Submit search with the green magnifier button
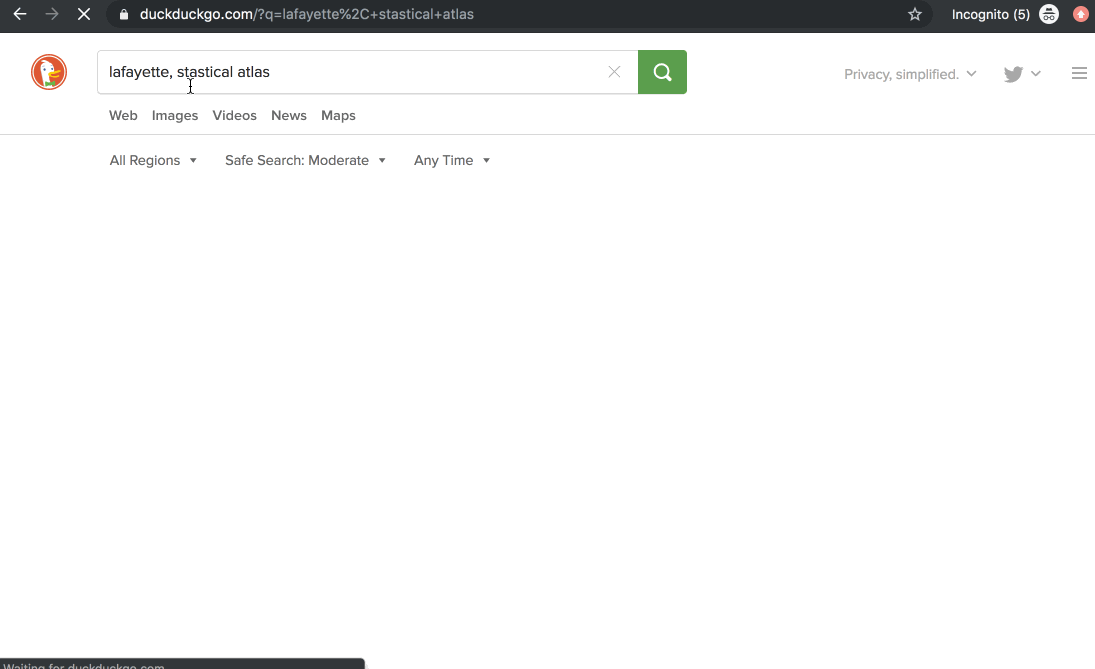The image size is (1095, 669). pos(662,72)
